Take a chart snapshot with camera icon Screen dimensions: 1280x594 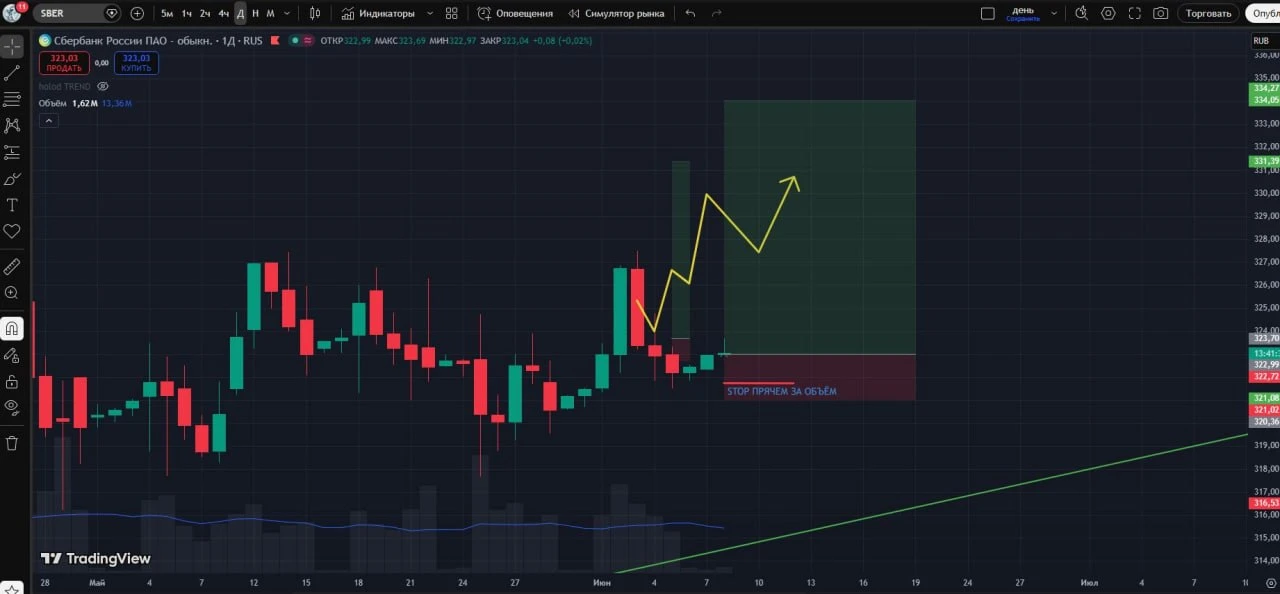[x=1160, y=13]
